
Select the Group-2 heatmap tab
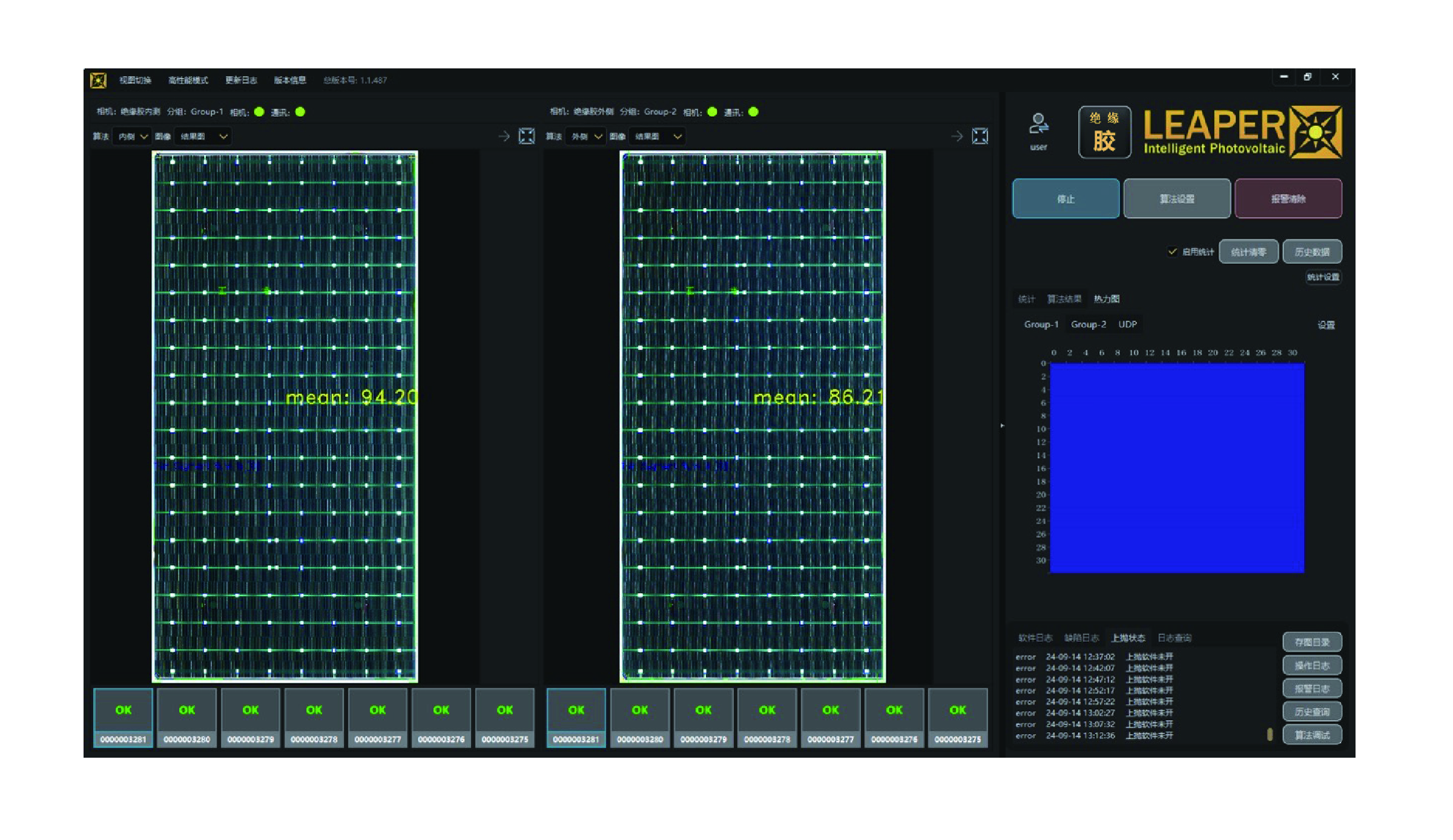[x=1088, y=324]
